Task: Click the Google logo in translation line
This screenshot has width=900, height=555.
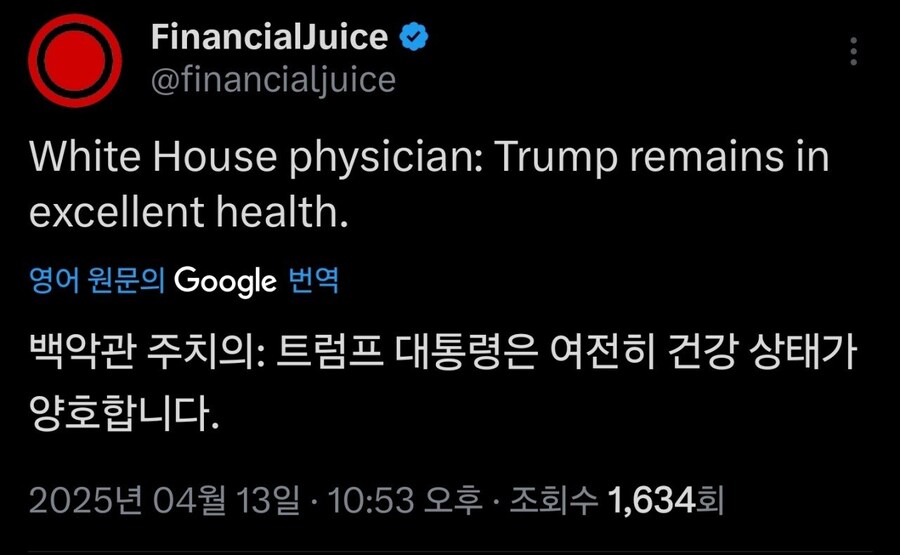Action: click(x=225, y=281)
